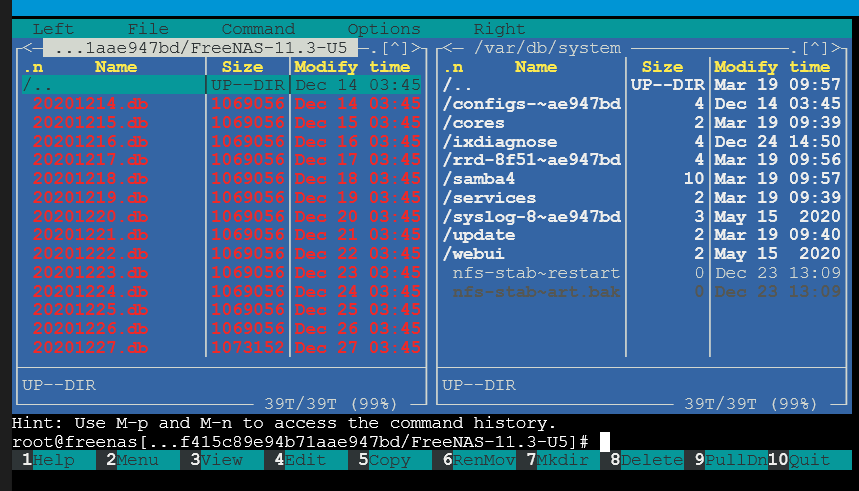Open the Left menu
The height and width of the screenshot is (491, 859).
point(53,28)
